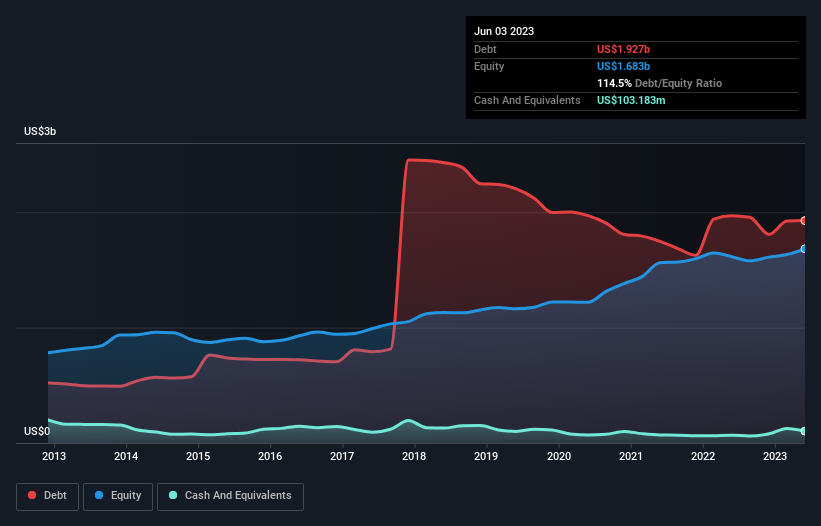821x526 pixels.
Task: Click the teal Cash endpoint marker
Action: click(x=804, y=431)
